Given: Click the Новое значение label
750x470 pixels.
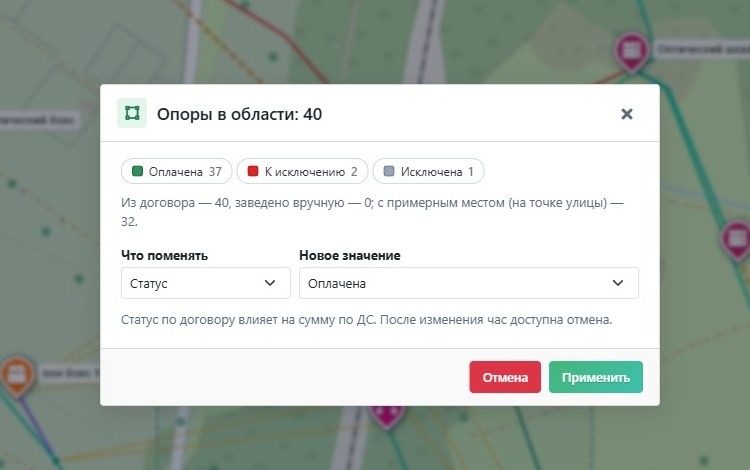Looking at the screenshot, I should pos(350,255).
